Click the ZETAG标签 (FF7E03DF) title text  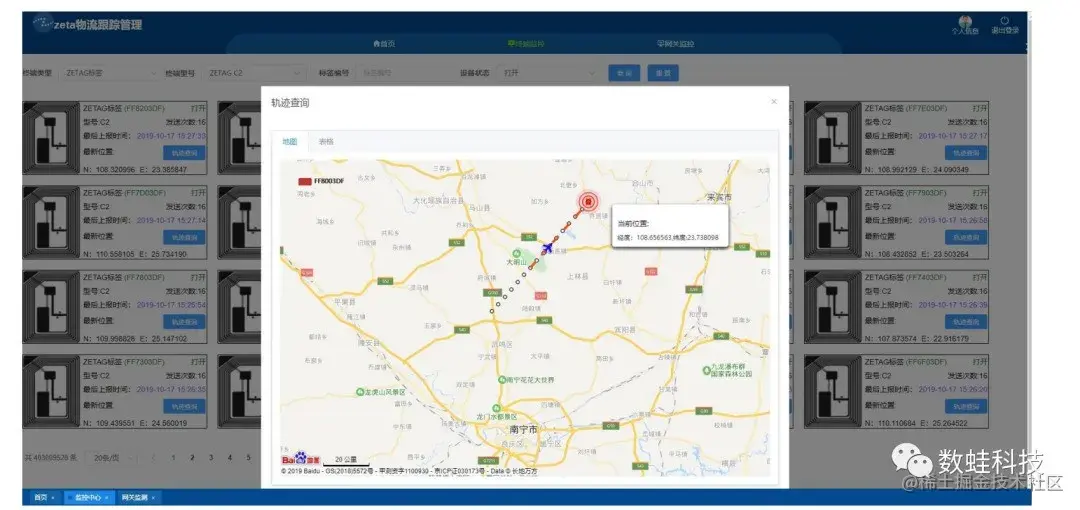(x=906, y=108)
